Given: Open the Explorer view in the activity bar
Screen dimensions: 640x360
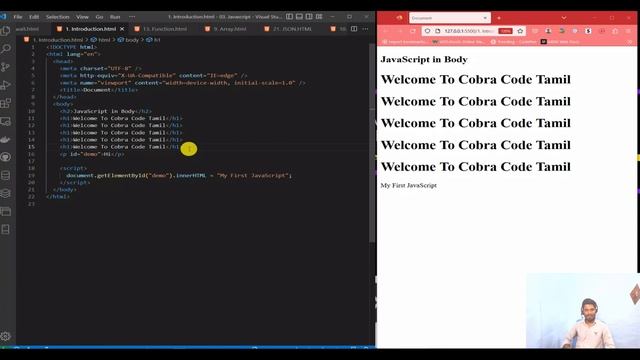Looking at the screenshot, I should [x=6, y=31].
